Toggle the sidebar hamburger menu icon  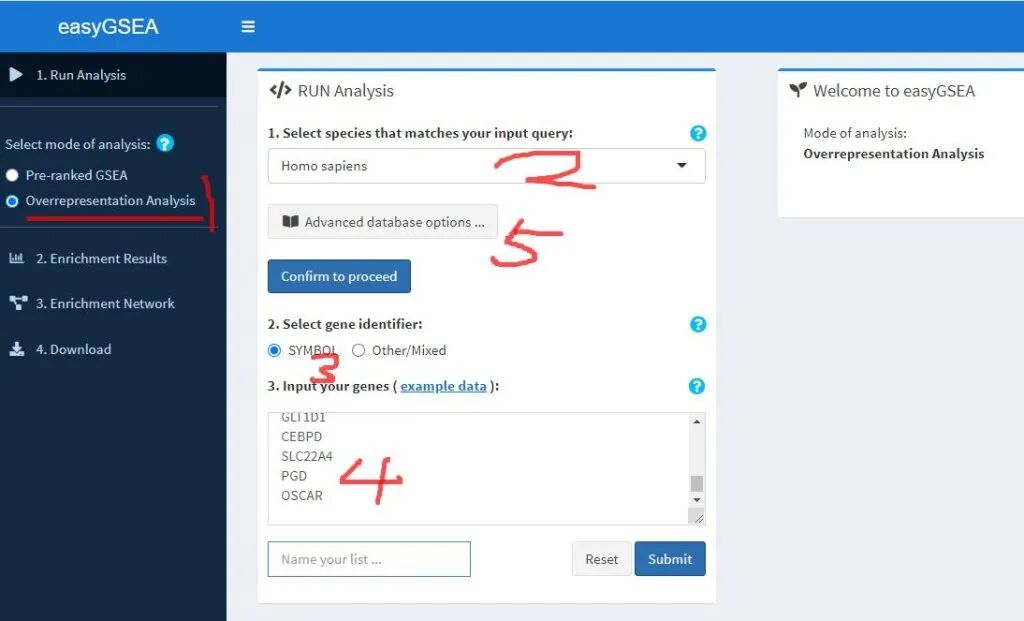[x=248, y=27]
